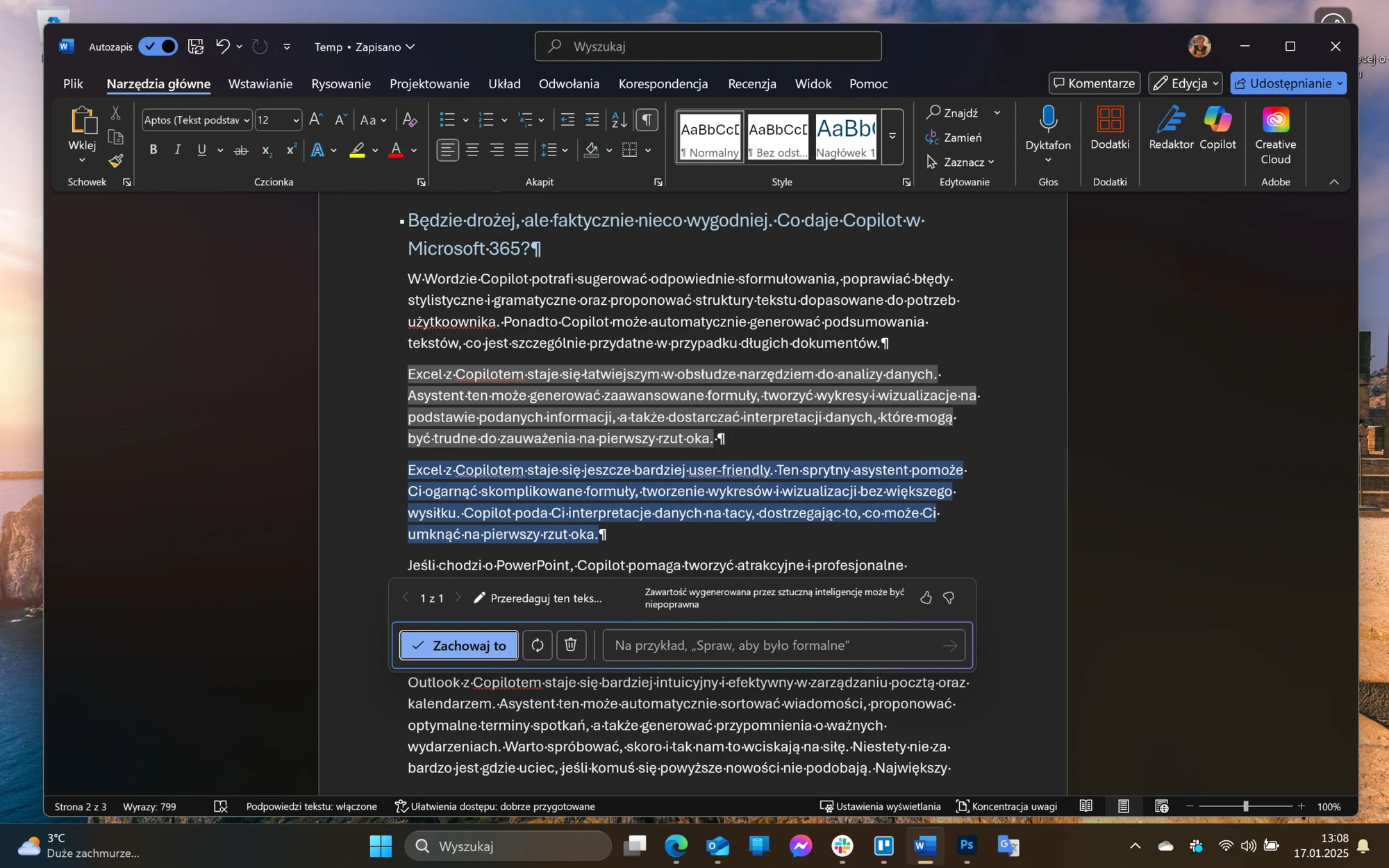
Task: Switch to read mode view in status bar
Action: (1086, 806)
